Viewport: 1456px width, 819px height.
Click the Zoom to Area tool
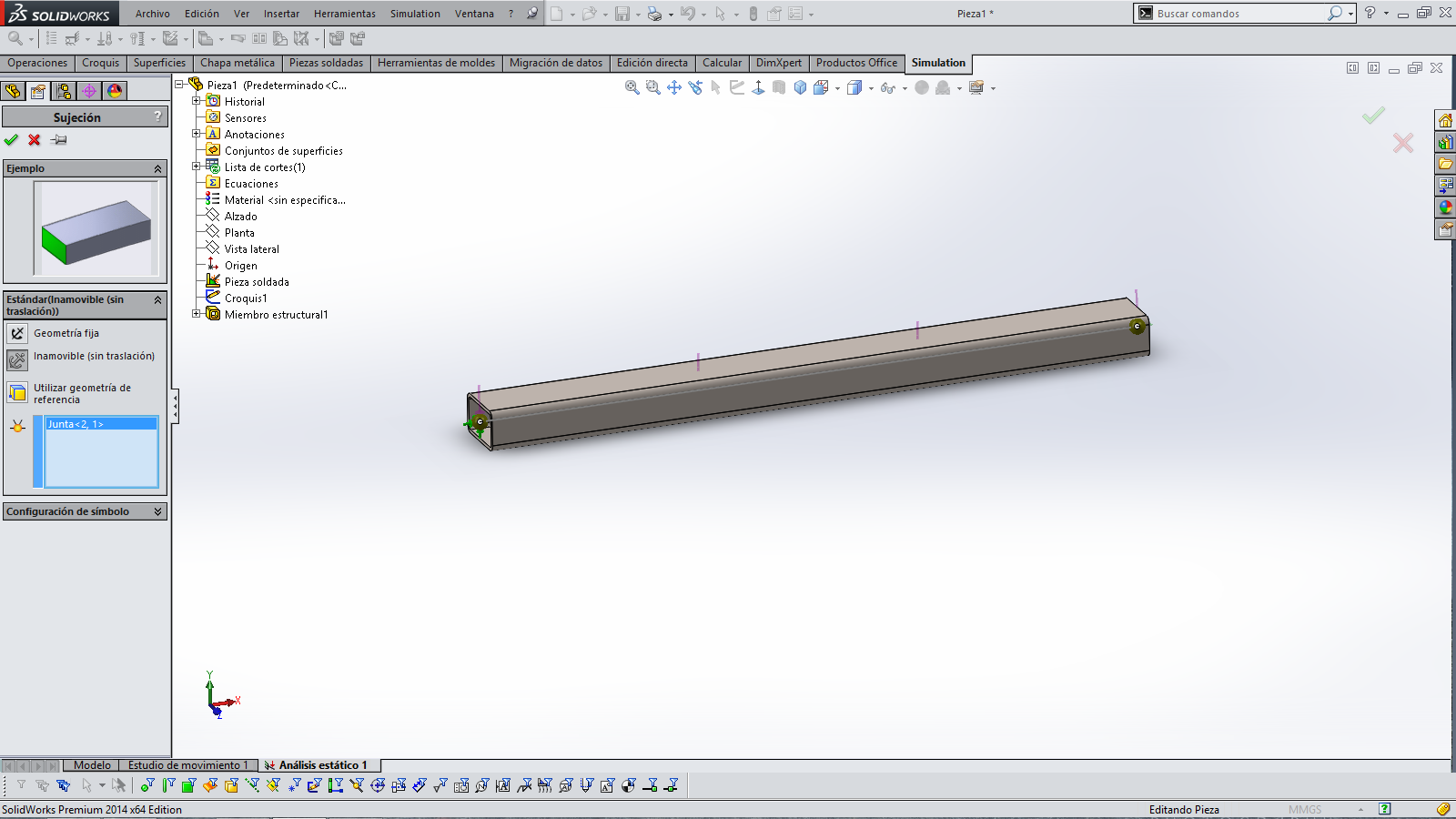tap(653, 87)
